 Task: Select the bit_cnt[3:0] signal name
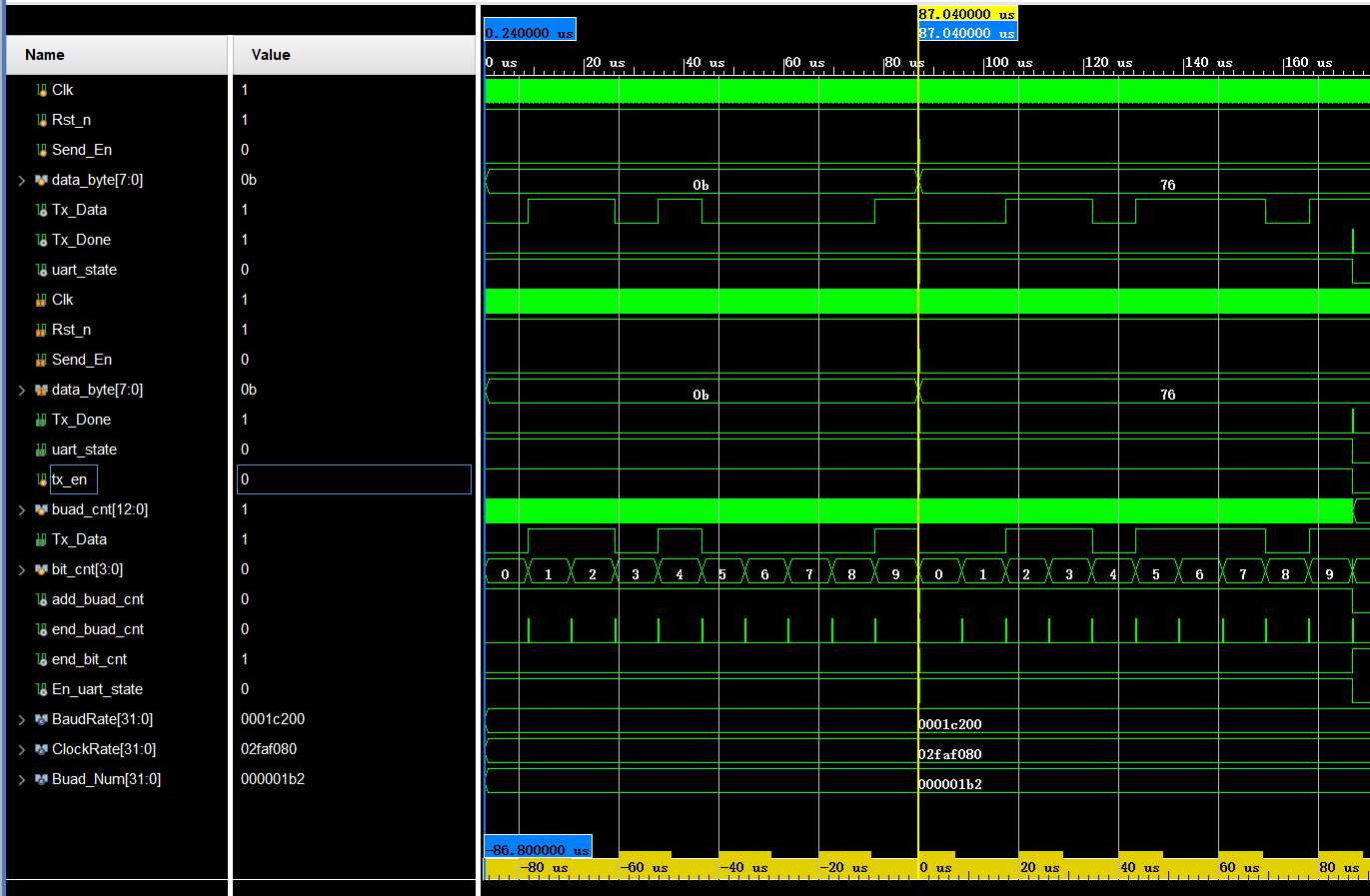click(x=88, y=569)
